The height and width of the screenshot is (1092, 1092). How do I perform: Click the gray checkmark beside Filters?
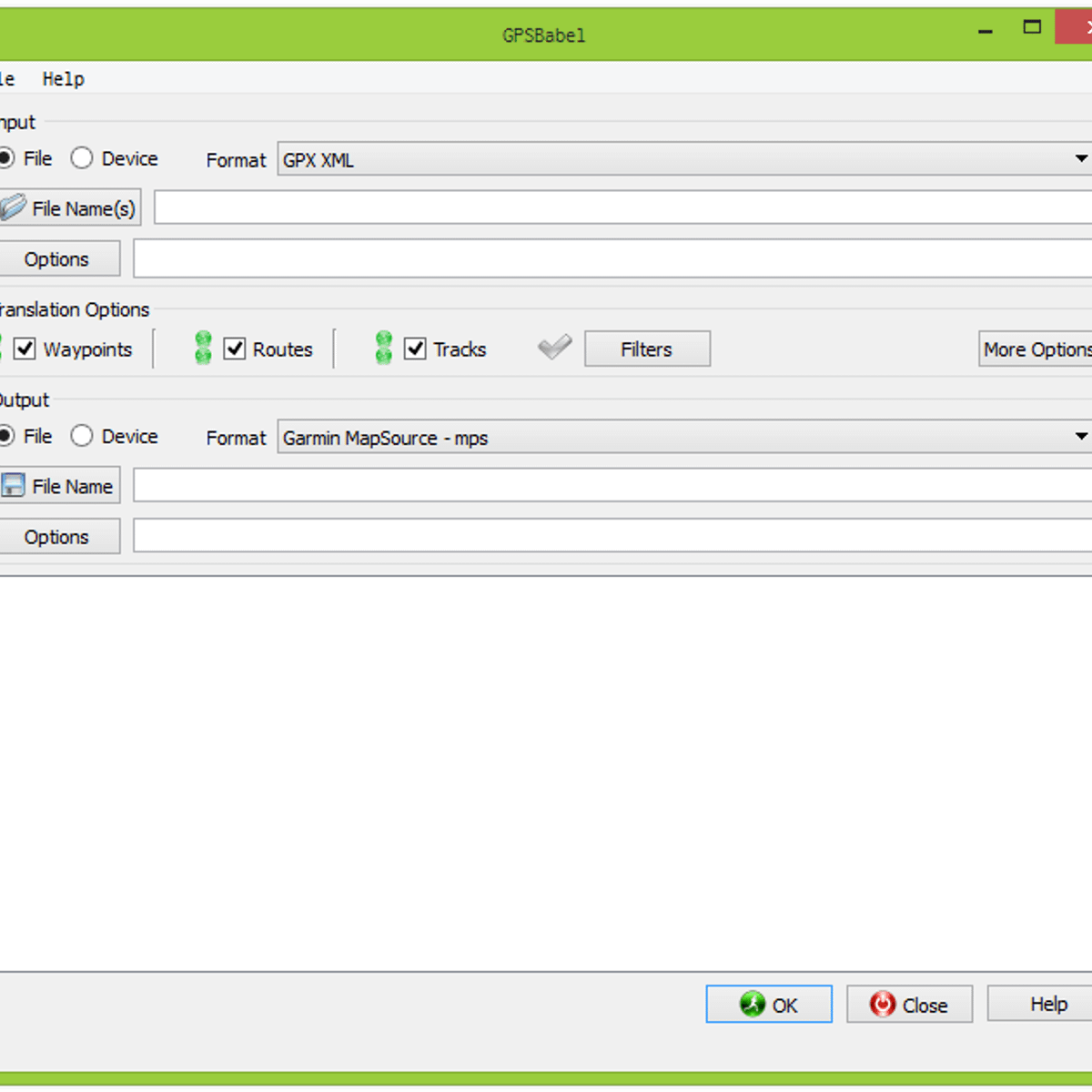555,347
